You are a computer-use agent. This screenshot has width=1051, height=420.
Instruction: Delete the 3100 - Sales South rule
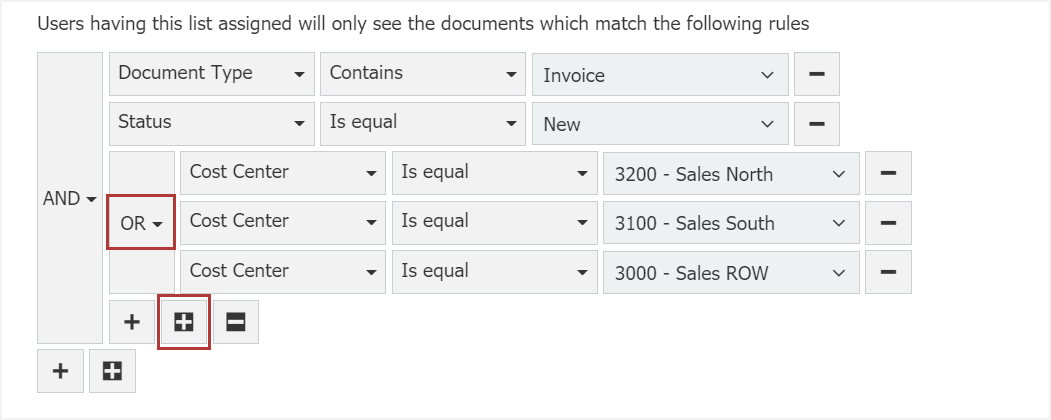coord(888,222)
